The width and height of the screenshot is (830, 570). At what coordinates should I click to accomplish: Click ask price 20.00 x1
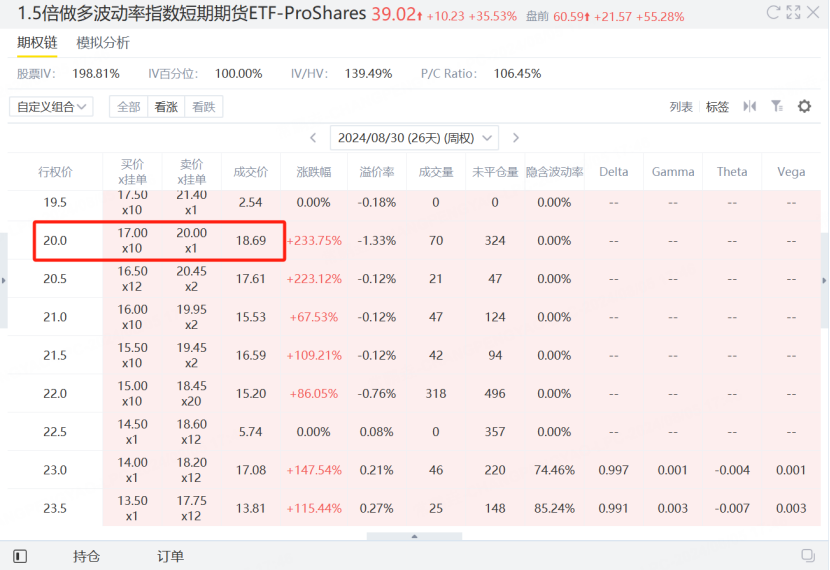[x=192, y=240]
